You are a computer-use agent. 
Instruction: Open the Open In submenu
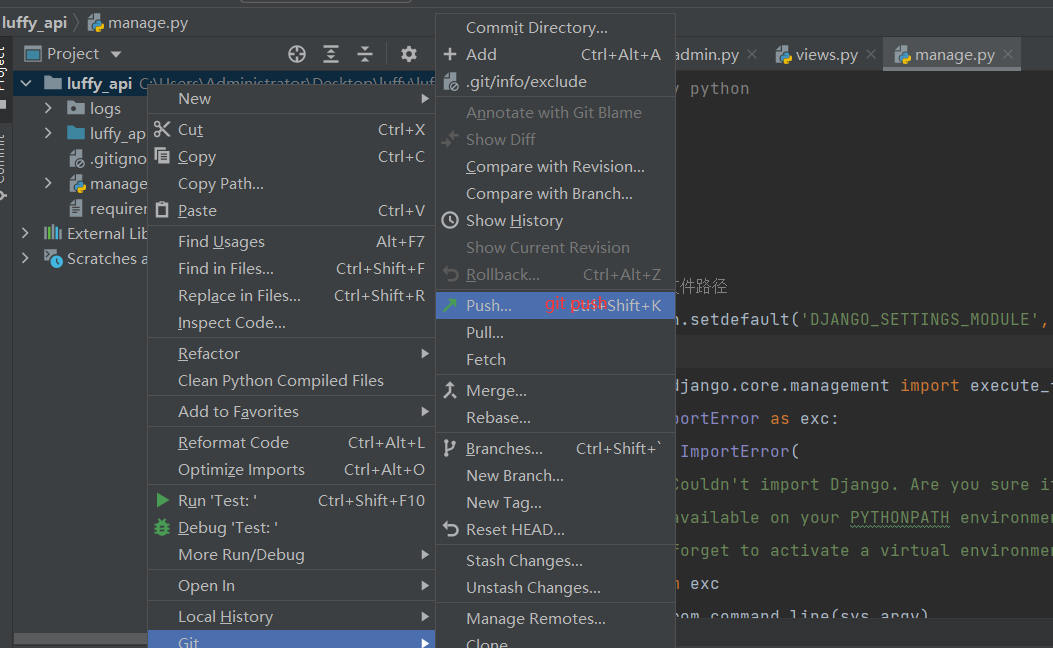(x=291, y=586)
